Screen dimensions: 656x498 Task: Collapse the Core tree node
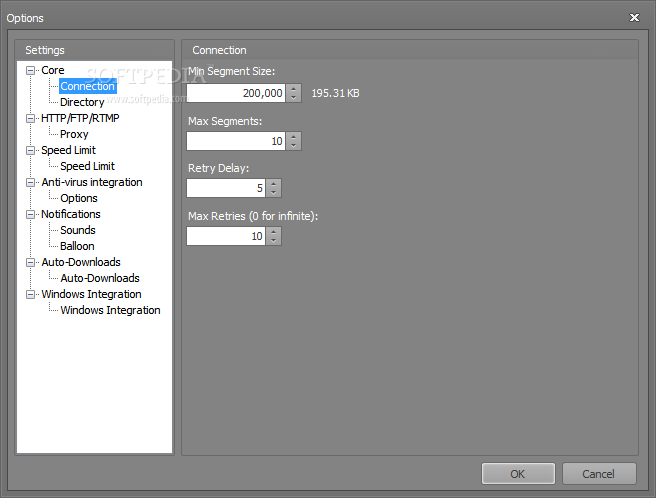30,70
